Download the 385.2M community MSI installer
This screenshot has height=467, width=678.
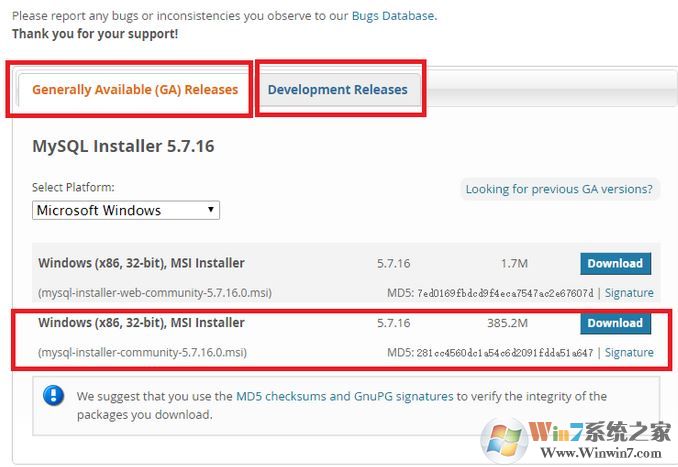pyautogui.click(x=615, y=323)
